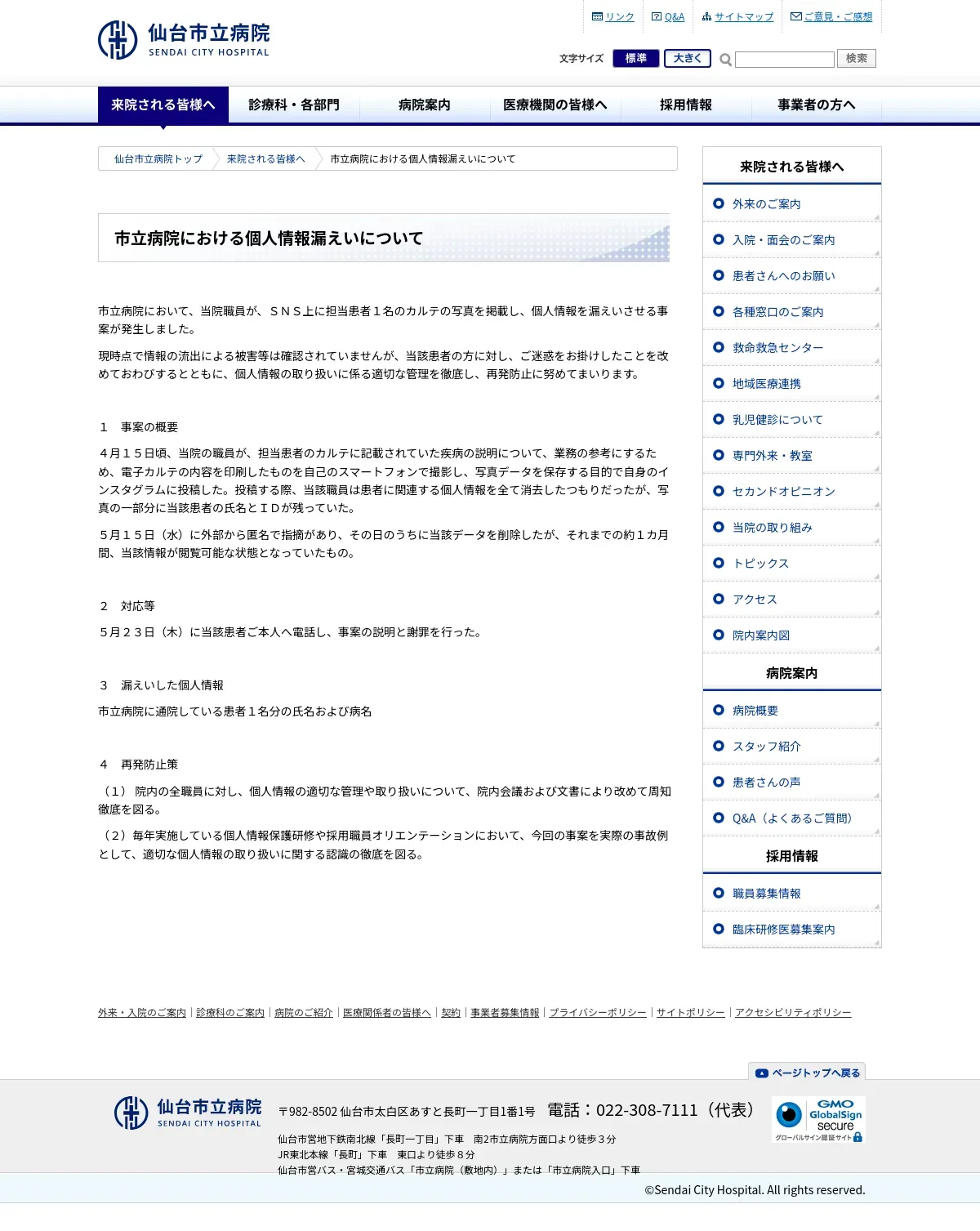Viewport: 980px width, 1231px height.
Task: Click bullet icon beside 救命救急センター
Action: 719,347
